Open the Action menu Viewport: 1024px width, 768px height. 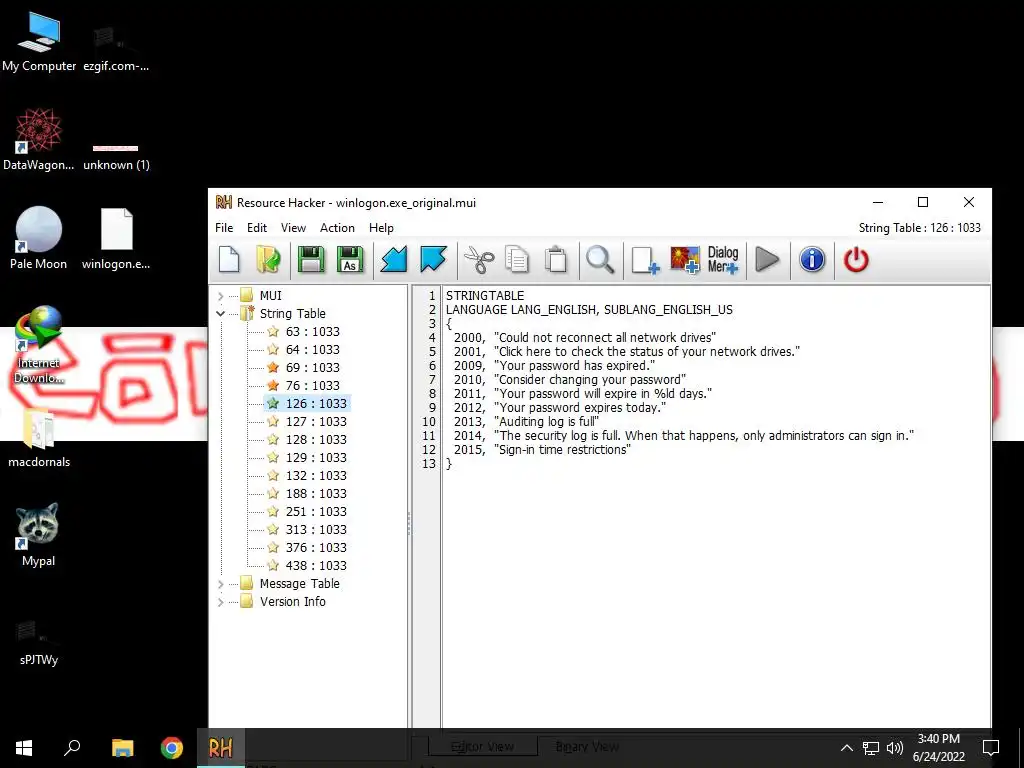337,228
